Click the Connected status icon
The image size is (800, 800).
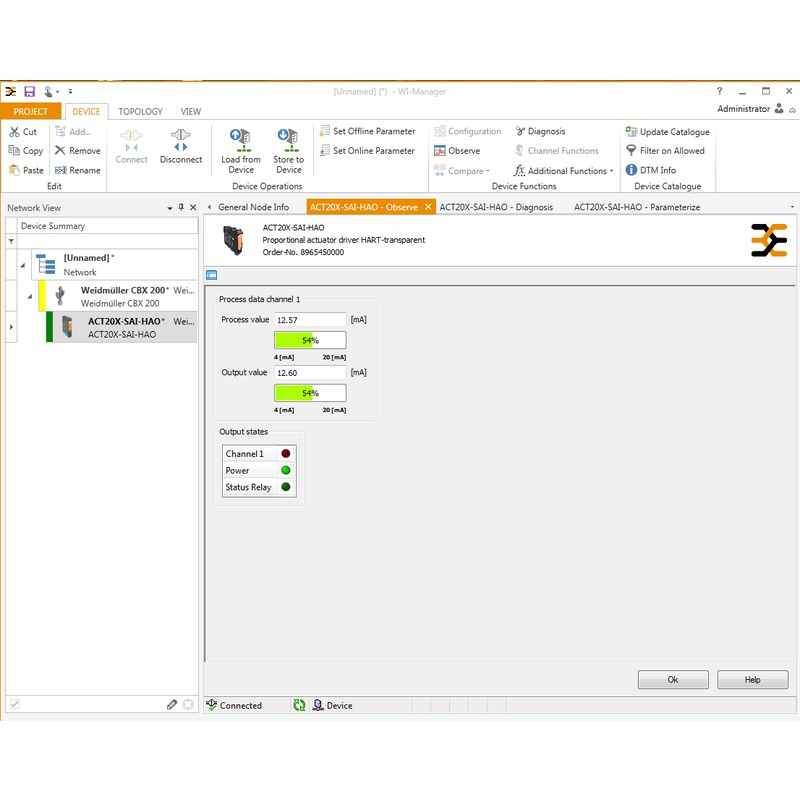pos(211,705)
